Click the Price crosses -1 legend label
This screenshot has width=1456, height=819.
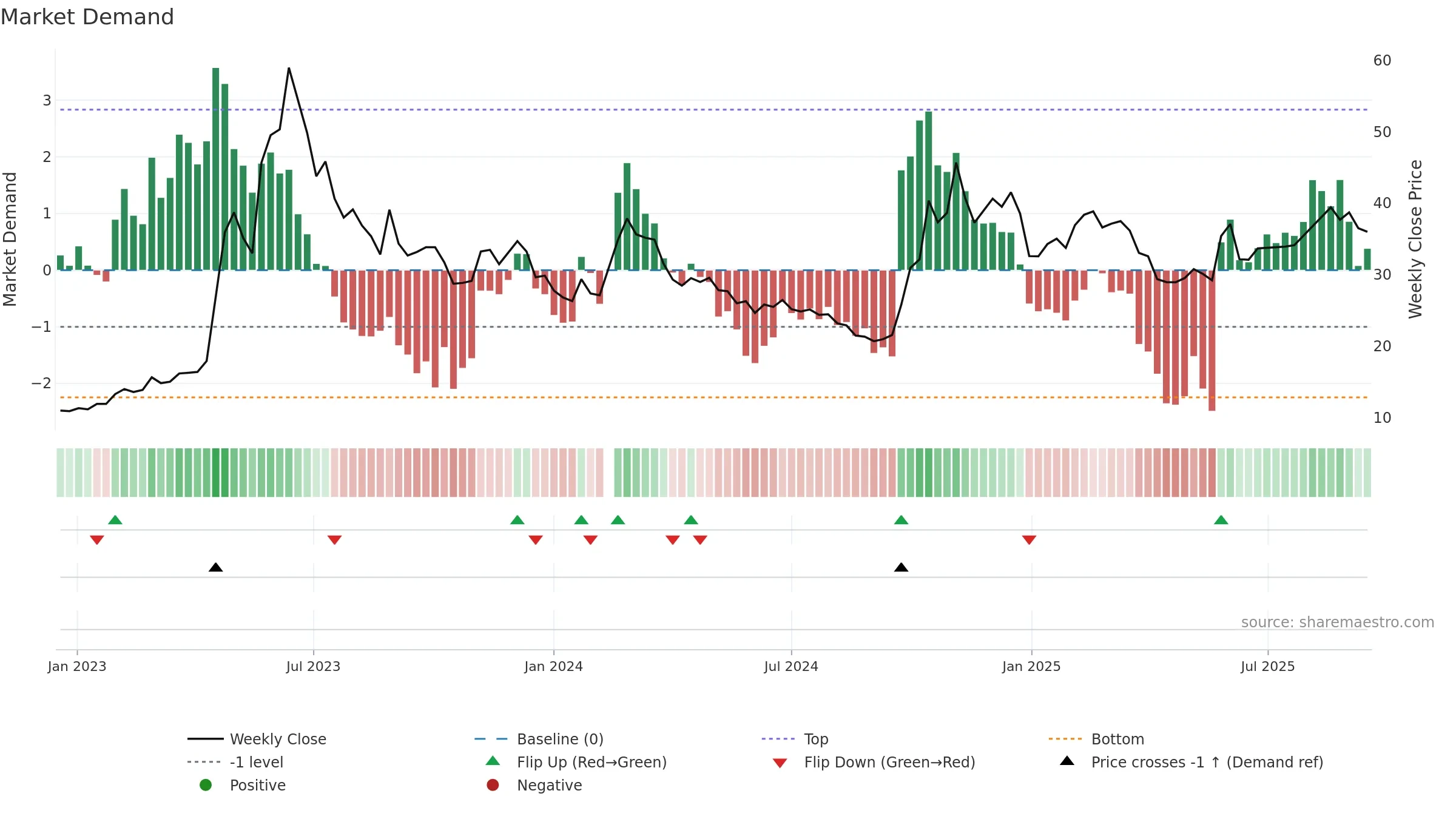coord(1207,763)
